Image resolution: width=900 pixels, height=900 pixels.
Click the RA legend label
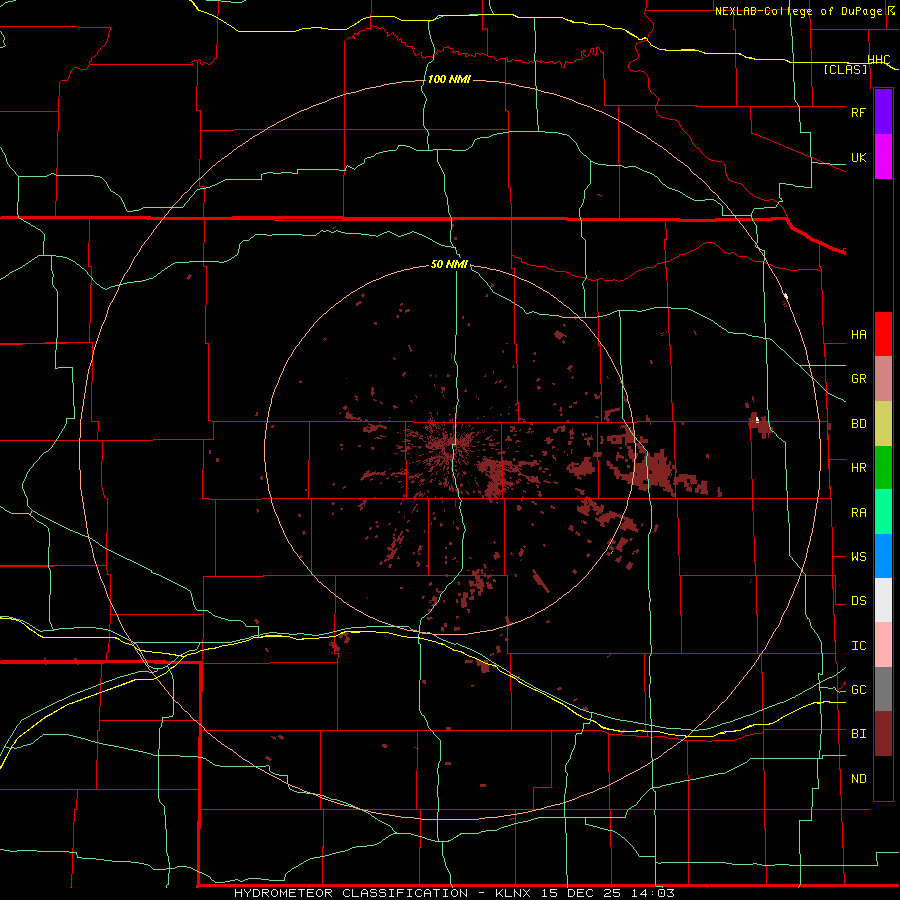coord(858,513)
